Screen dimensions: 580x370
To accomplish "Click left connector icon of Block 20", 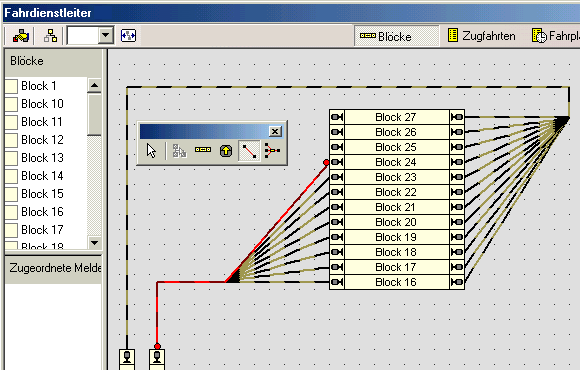I will [x=337, y=222].
